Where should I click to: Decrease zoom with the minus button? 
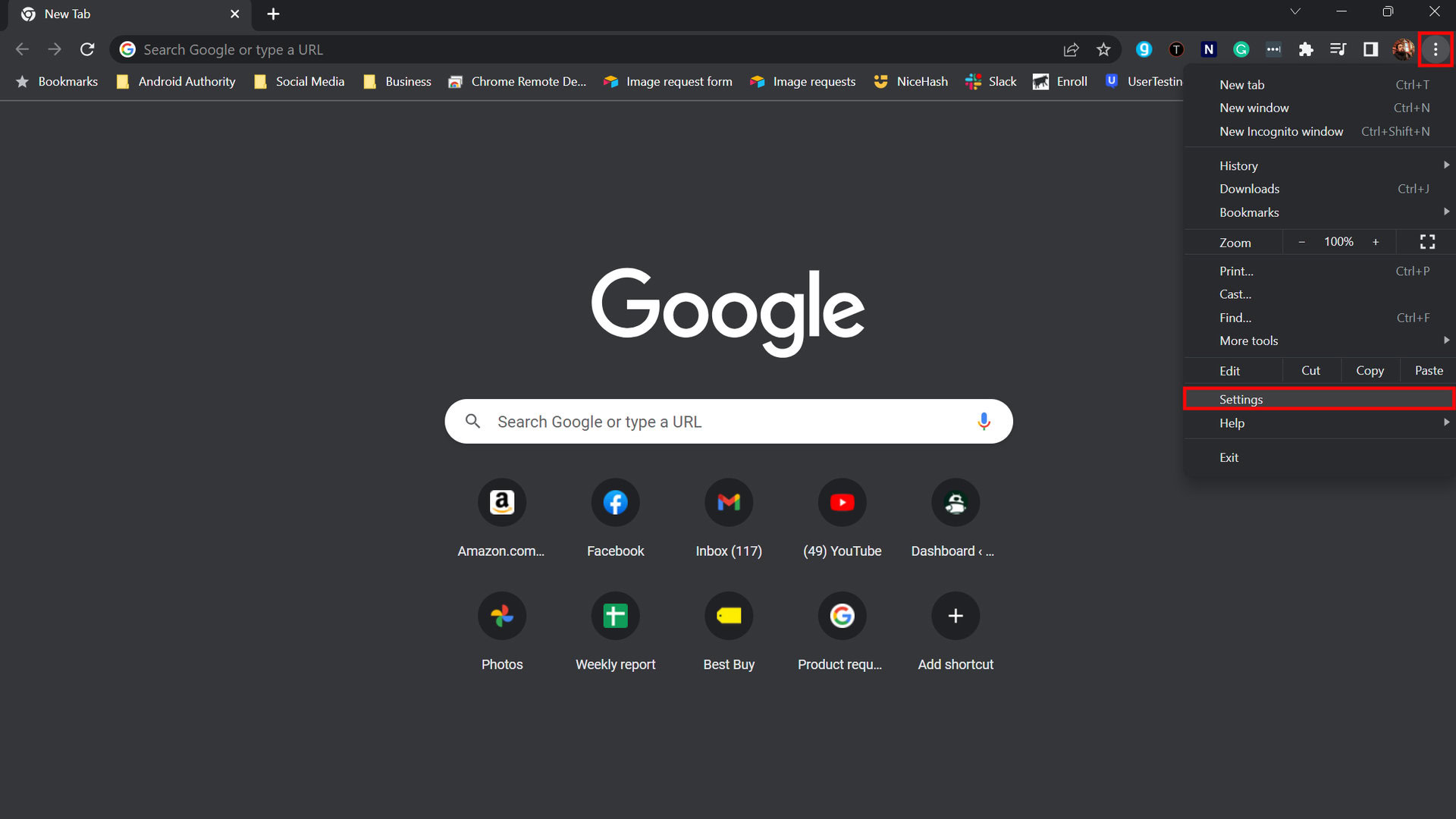(x=1302, y=242)
